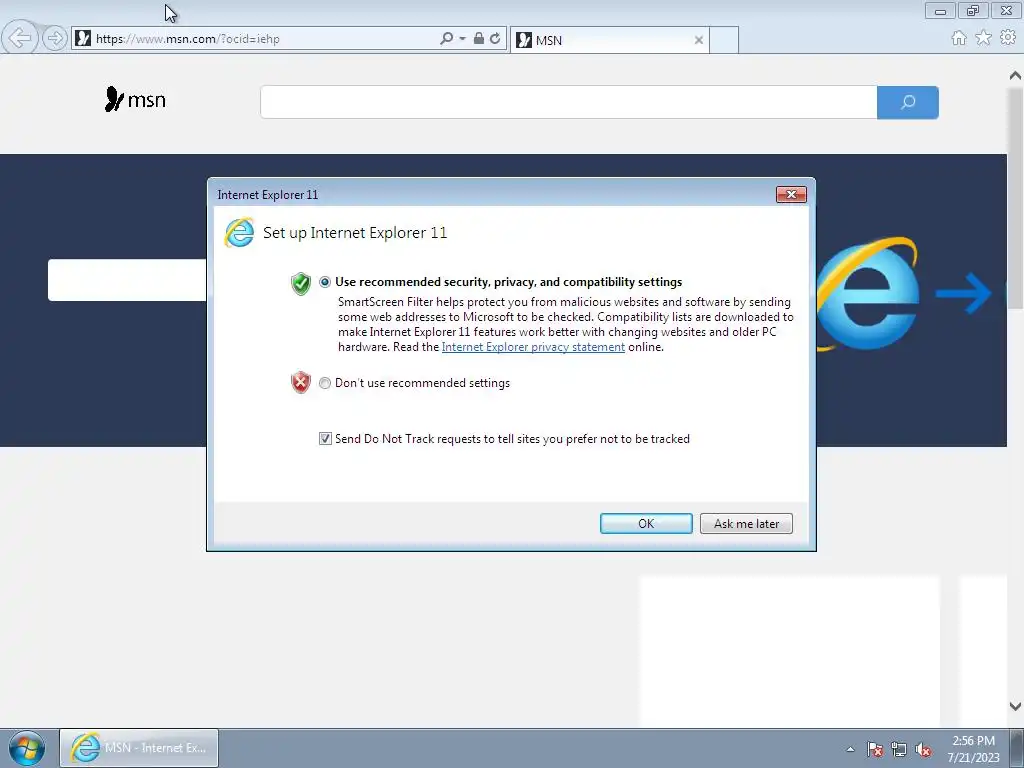The image size is (1024, 768).
Task: Click the security lock icon in address bar
Action: [x=479, y=39]
